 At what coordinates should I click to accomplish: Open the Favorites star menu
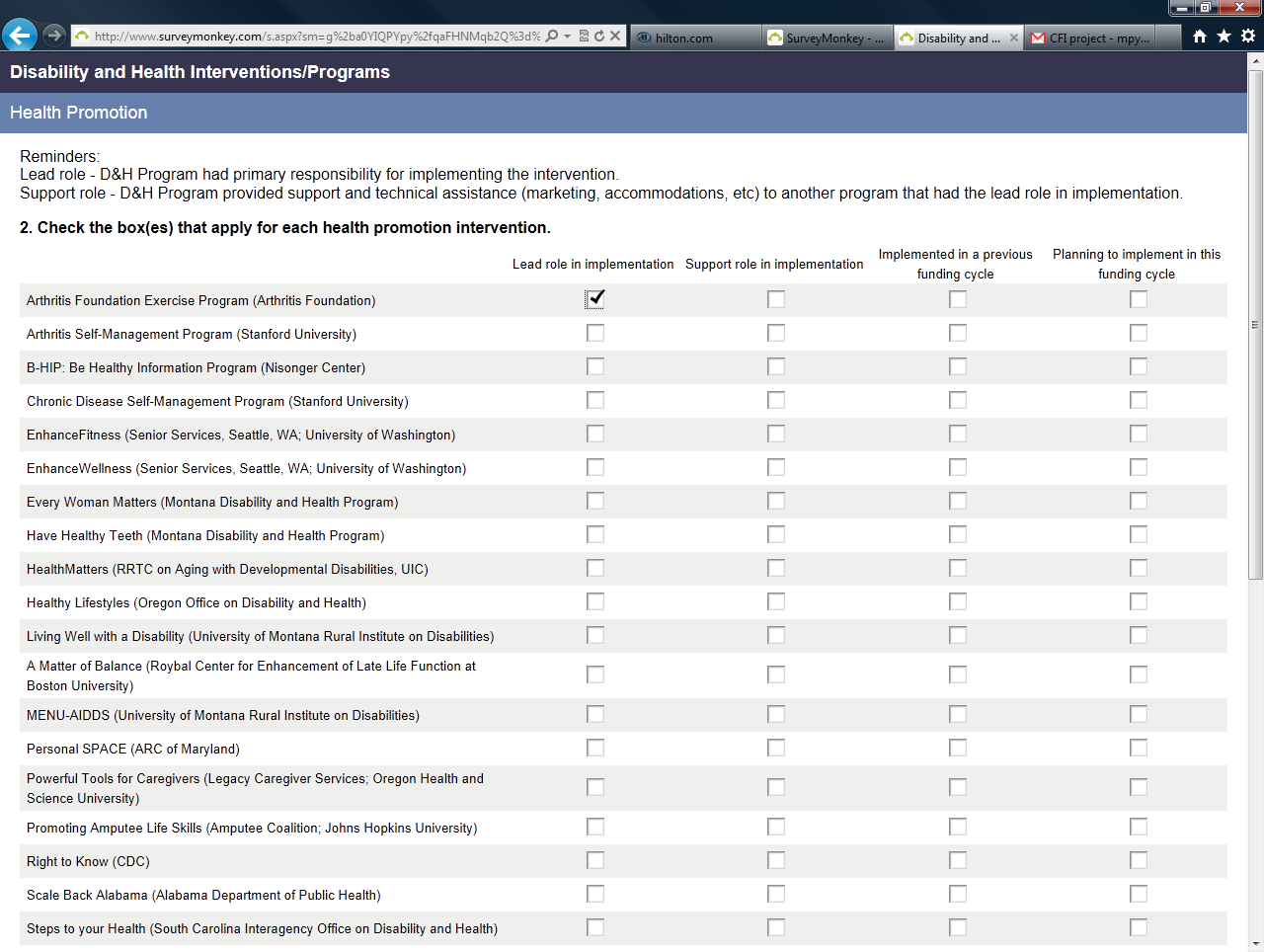[x=1224, y=37]
